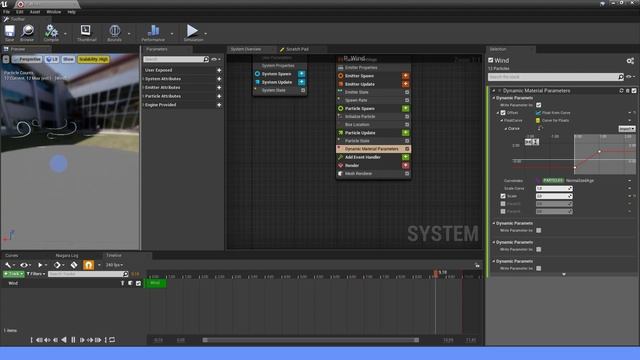Open the 240 fps frame rate dropdown

[114, 265]
